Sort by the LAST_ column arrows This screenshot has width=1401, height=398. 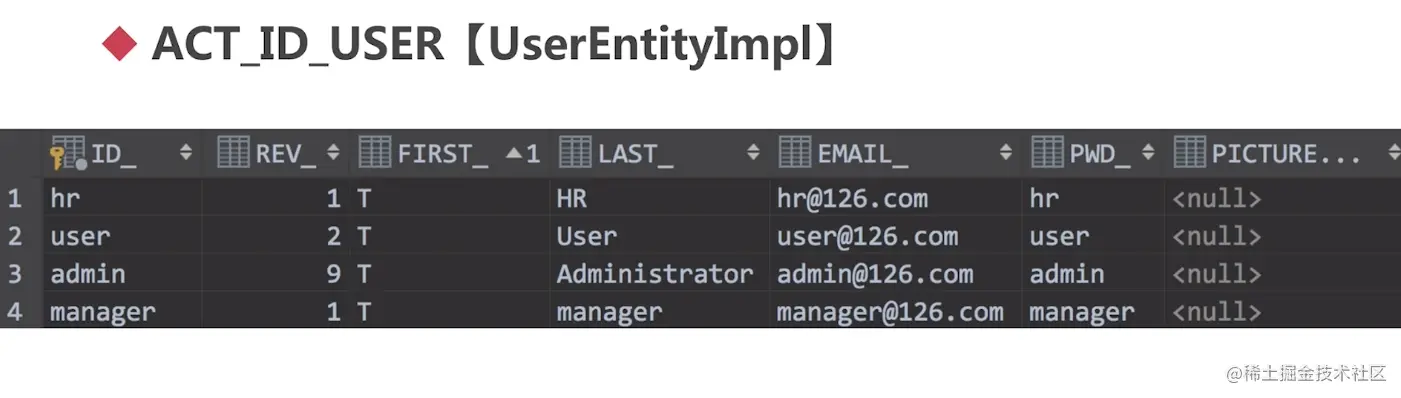click(x=753, y=153)
